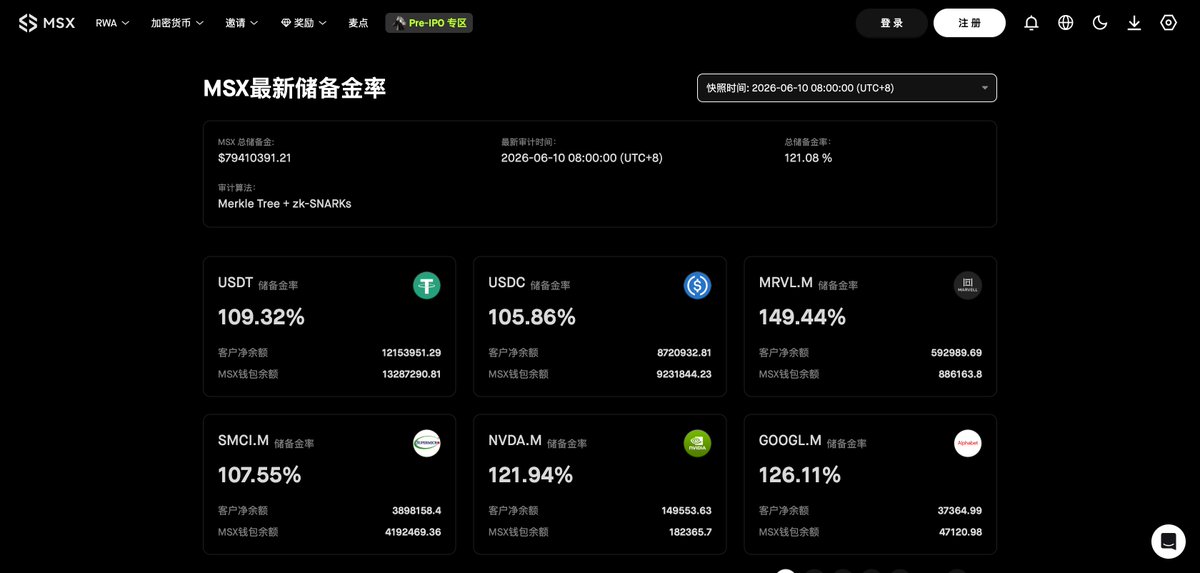Open the chat support widget

[x=1168, y=541]
